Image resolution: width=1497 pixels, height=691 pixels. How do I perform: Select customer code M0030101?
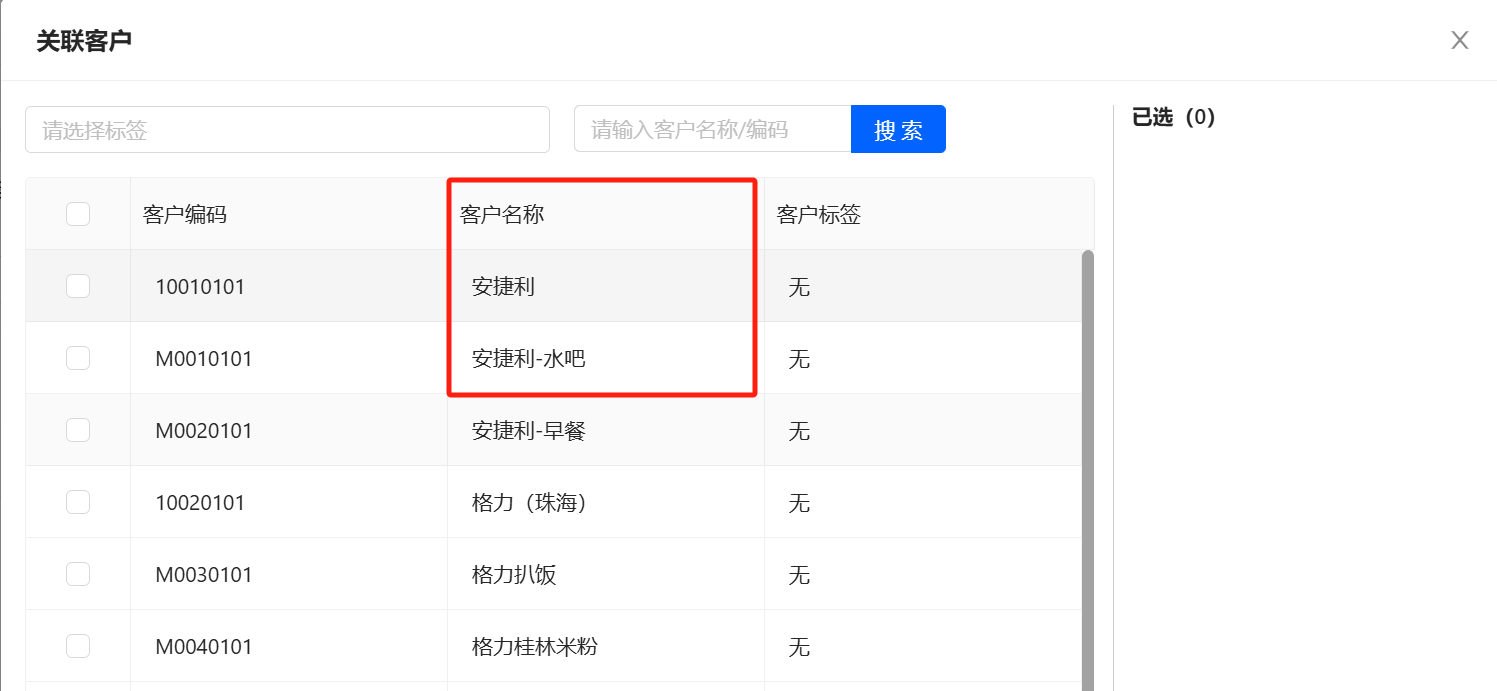click(x=204, y=575)
